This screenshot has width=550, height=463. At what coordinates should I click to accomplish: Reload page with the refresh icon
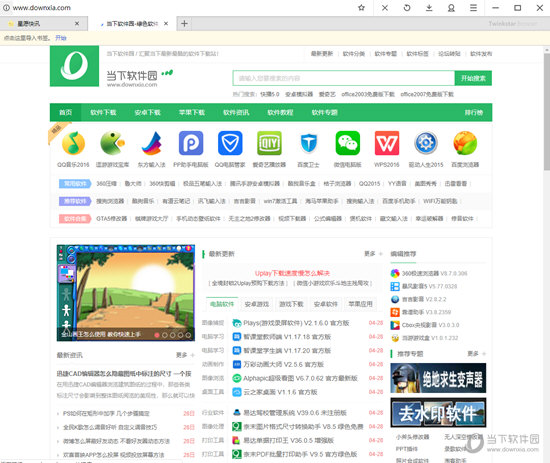(407, 8)
